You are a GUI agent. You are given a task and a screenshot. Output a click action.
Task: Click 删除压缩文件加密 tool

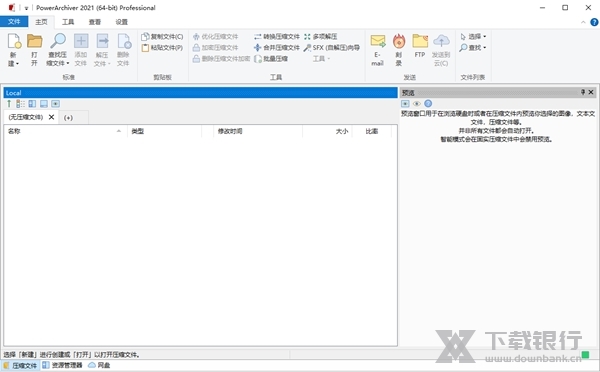221,59
